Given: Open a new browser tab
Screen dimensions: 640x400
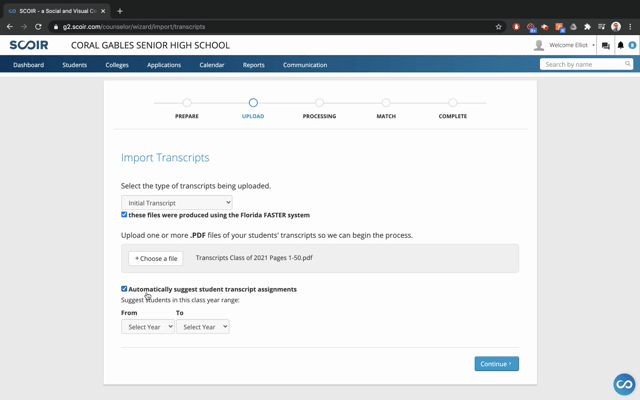Looking at the screenshot, I should point(120,11).
